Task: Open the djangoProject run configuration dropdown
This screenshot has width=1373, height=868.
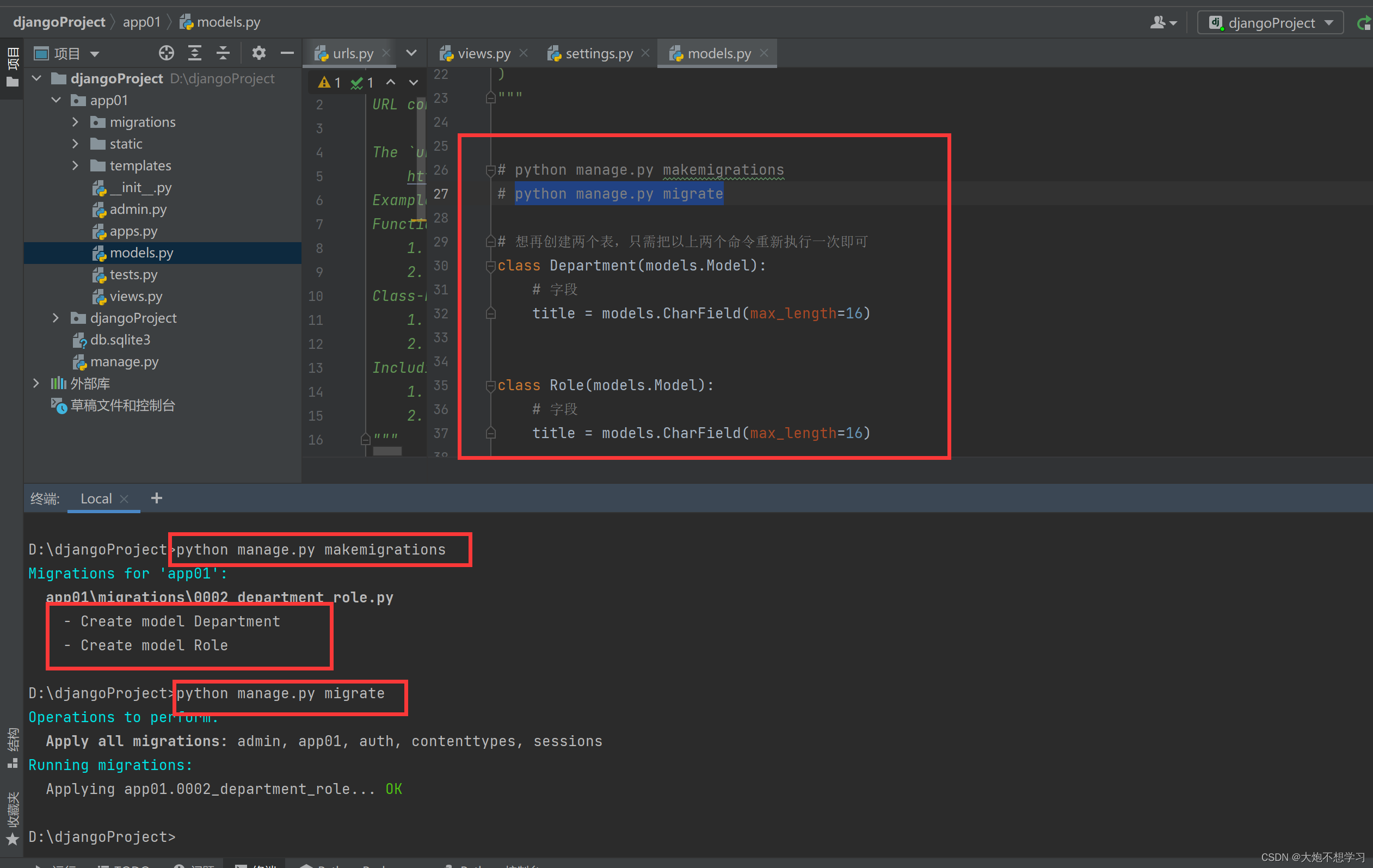Action: pos(1271,22)
